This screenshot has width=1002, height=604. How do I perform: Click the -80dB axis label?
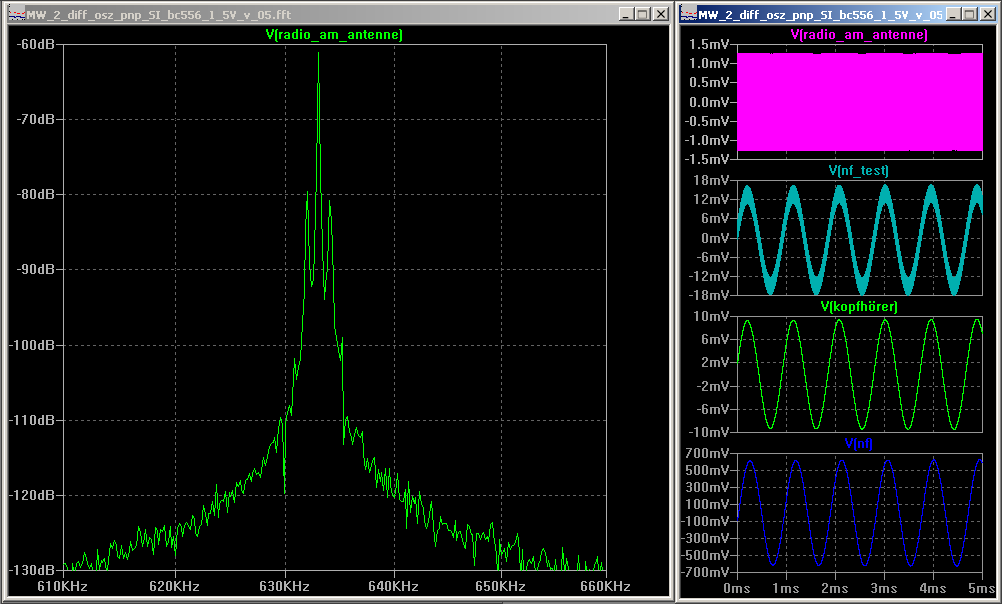(36, 194)
